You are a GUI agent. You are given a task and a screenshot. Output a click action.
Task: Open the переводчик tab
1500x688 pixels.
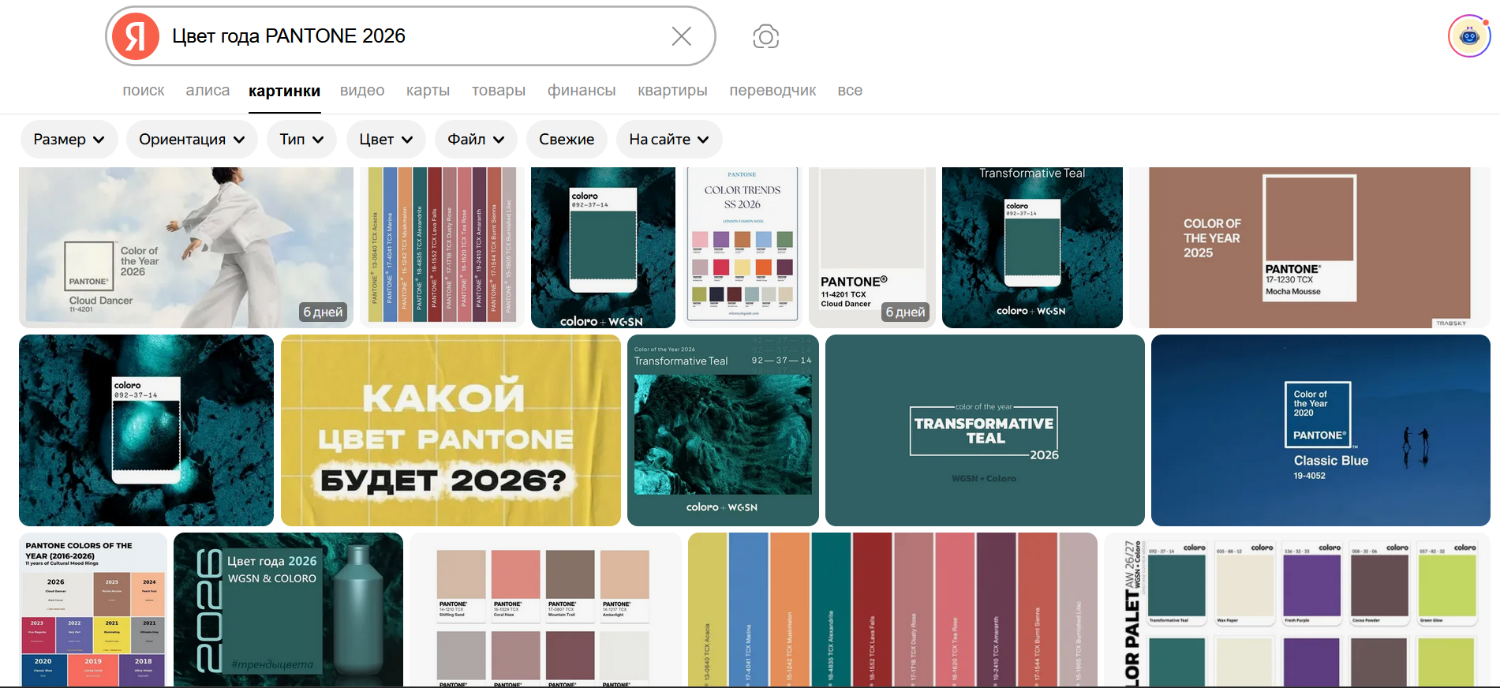tap(773, 90)
